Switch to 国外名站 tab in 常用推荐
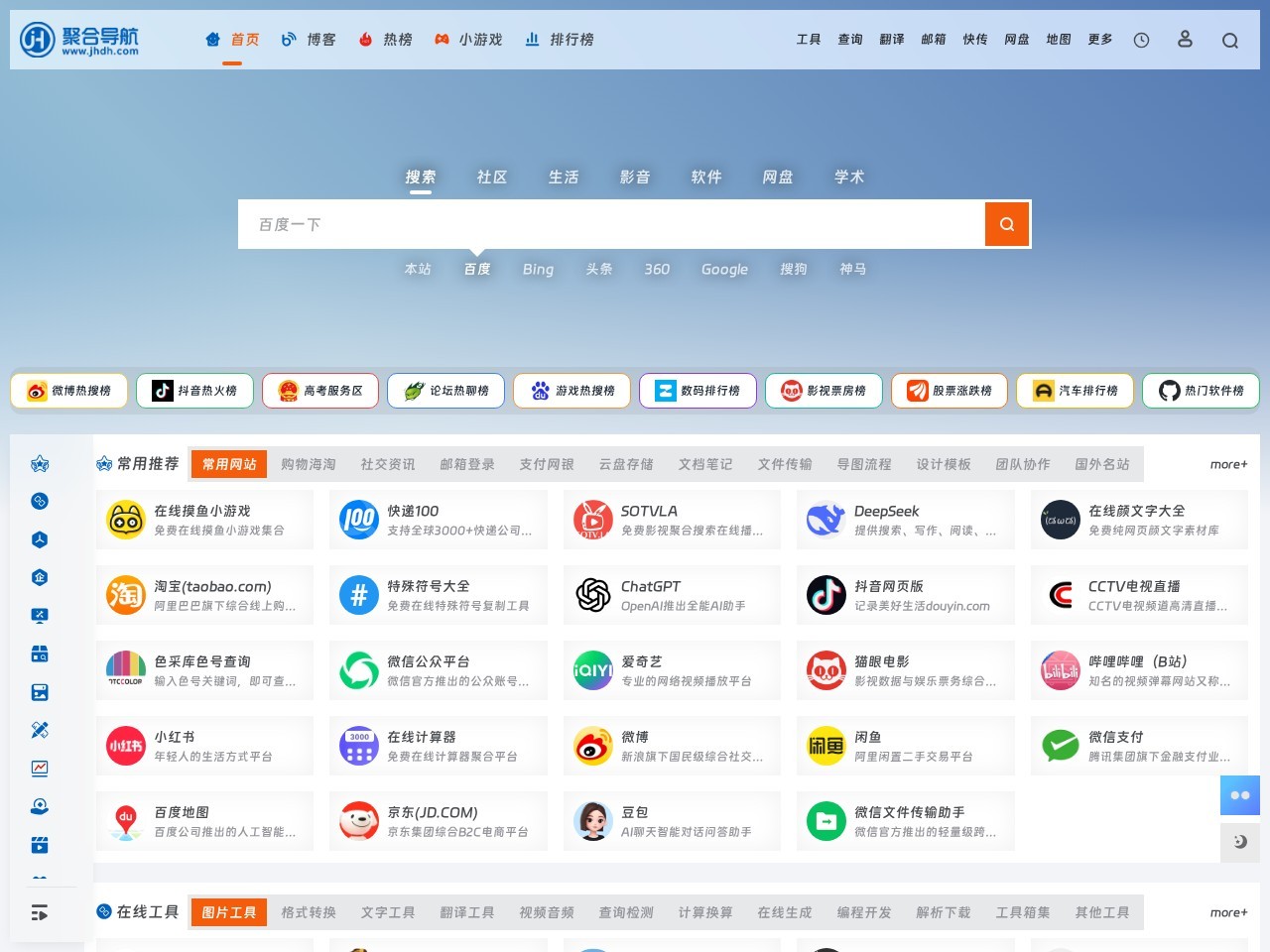Viewport: 1270px width, 952px height. click(1102, 464)
